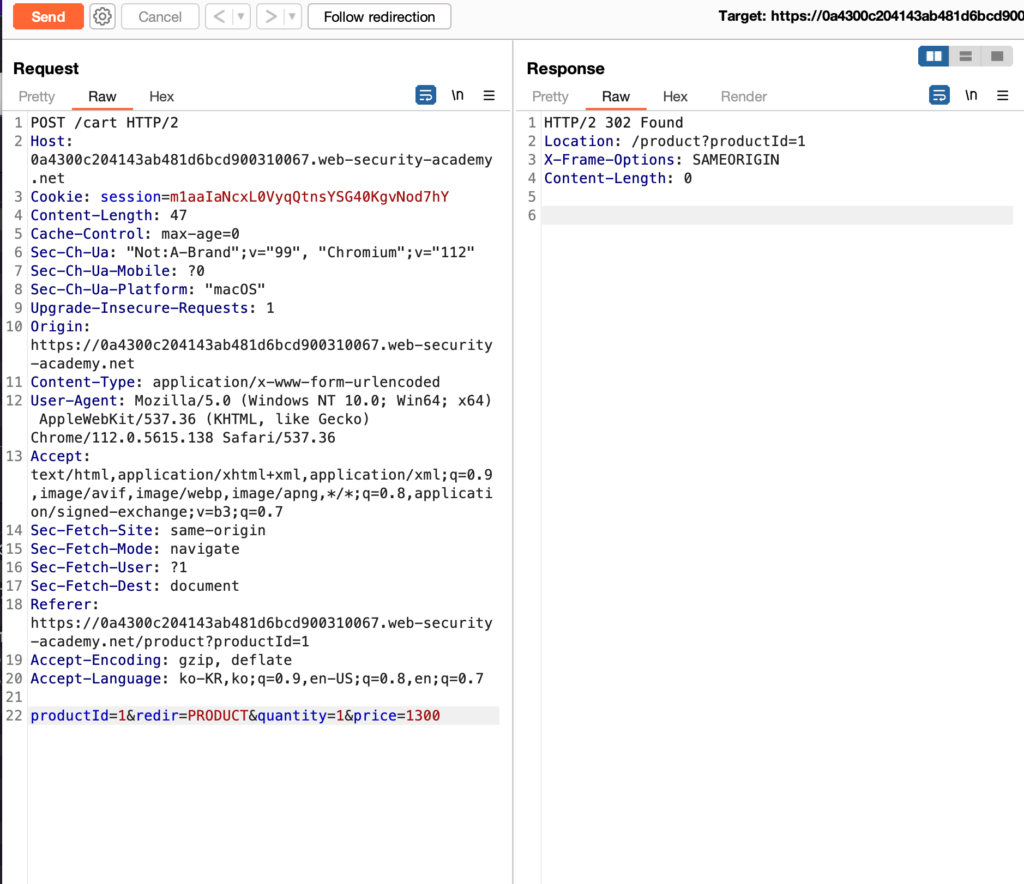
Task: Click redir=PRODUCT parameter in body
Action: (x=192, y=716)
